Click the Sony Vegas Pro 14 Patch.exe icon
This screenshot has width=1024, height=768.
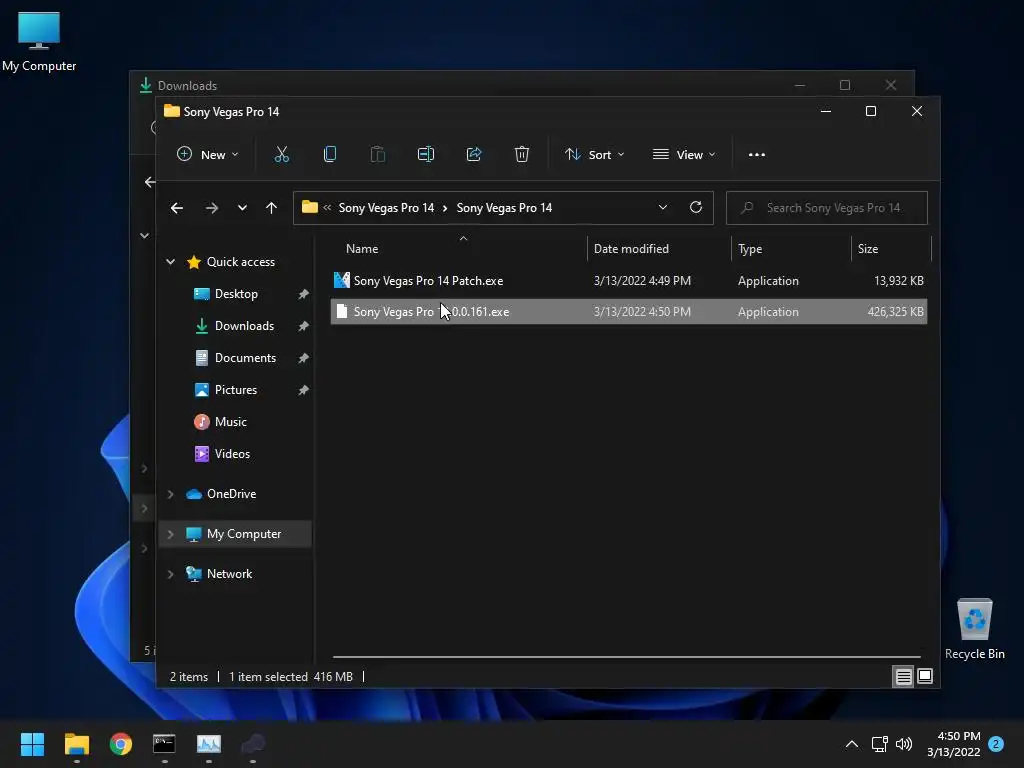point(342,281)
